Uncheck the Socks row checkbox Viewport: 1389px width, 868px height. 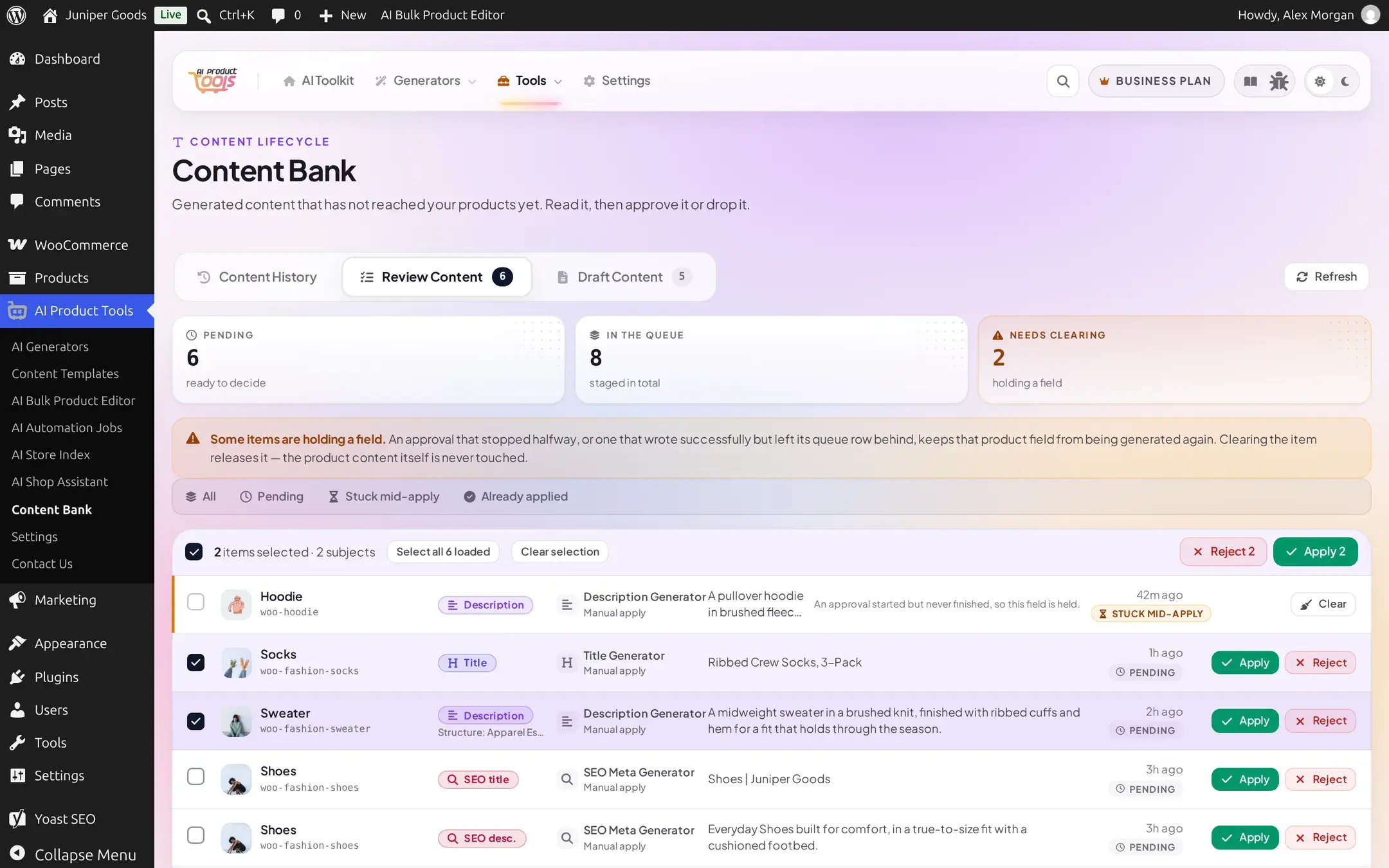pos(195,662)
